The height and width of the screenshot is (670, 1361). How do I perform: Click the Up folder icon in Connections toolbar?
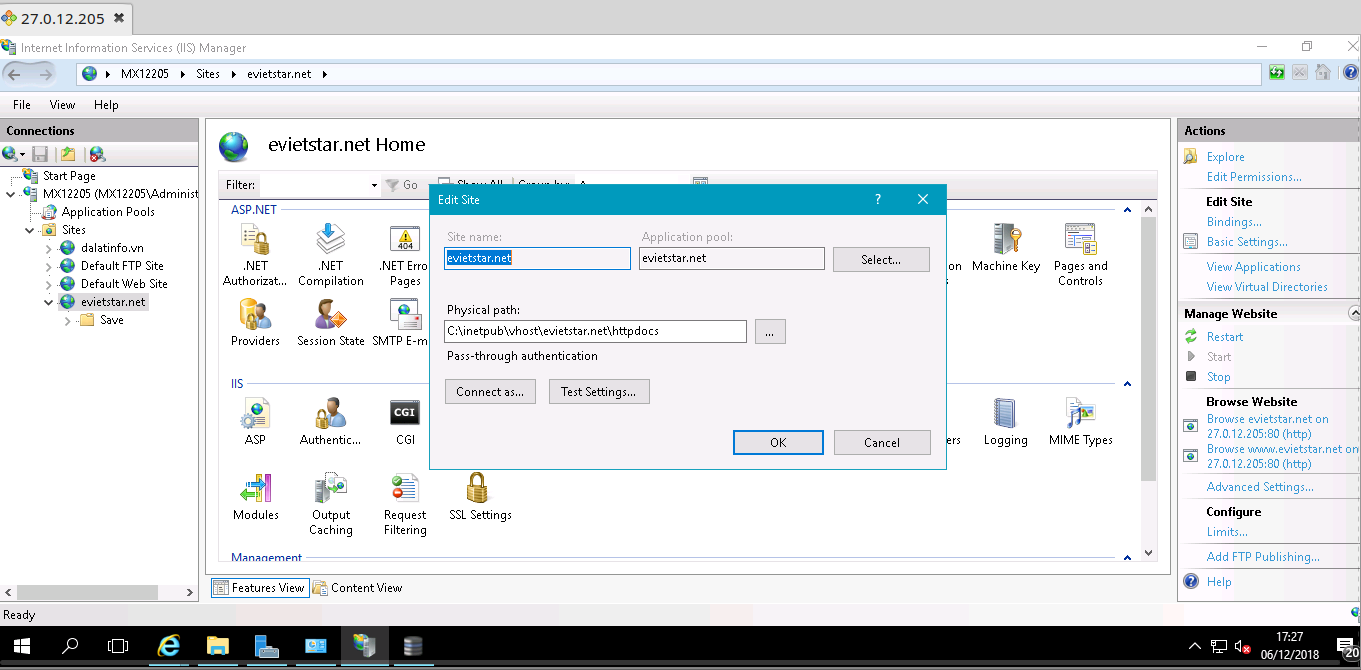68,154
